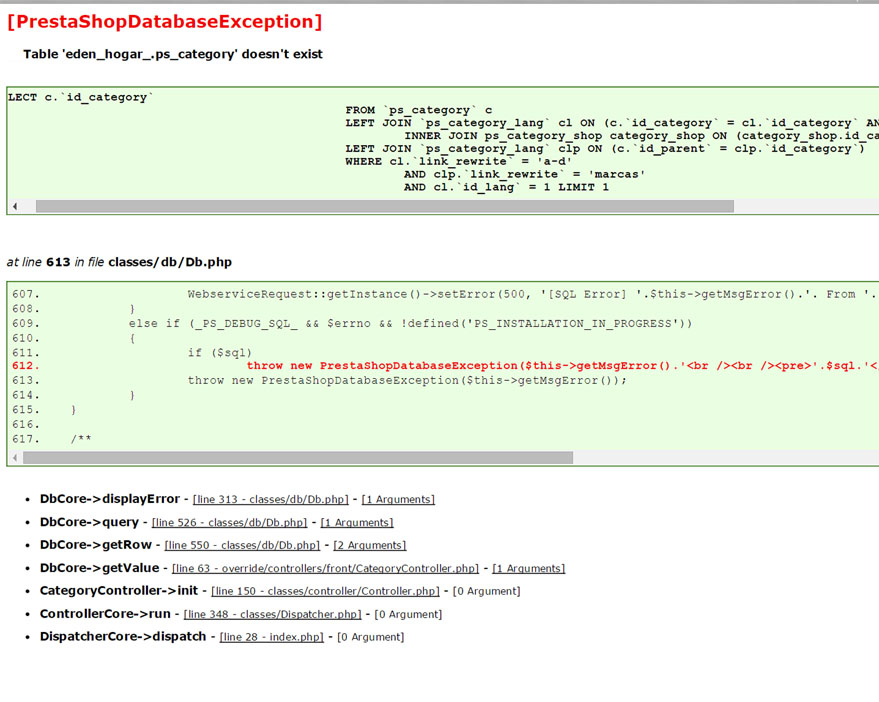
Task: Click 'ControllerCore->run' stack trace entry
Action: tap(105, 614)
